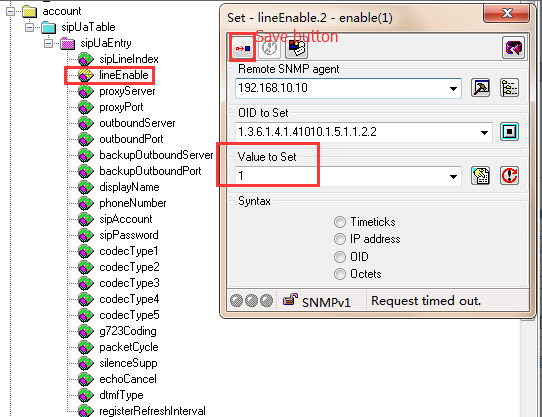Click the SNMPv1 lock status indicator
Image resolution: width=542 pixels, height=417 pixels.
(317, 301)
